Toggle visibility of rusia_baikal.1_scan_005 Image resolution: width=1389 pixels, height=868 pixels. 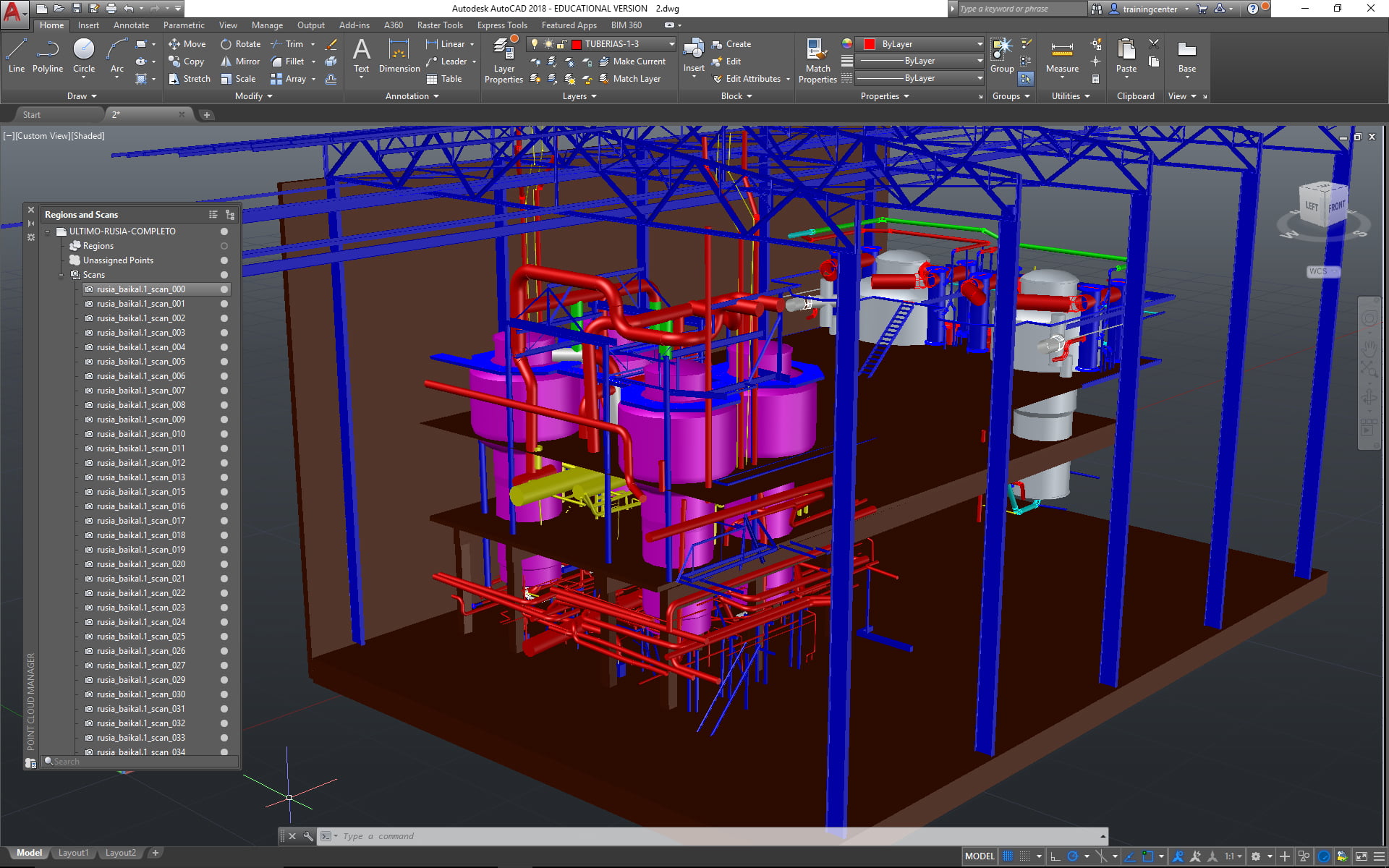224,362
